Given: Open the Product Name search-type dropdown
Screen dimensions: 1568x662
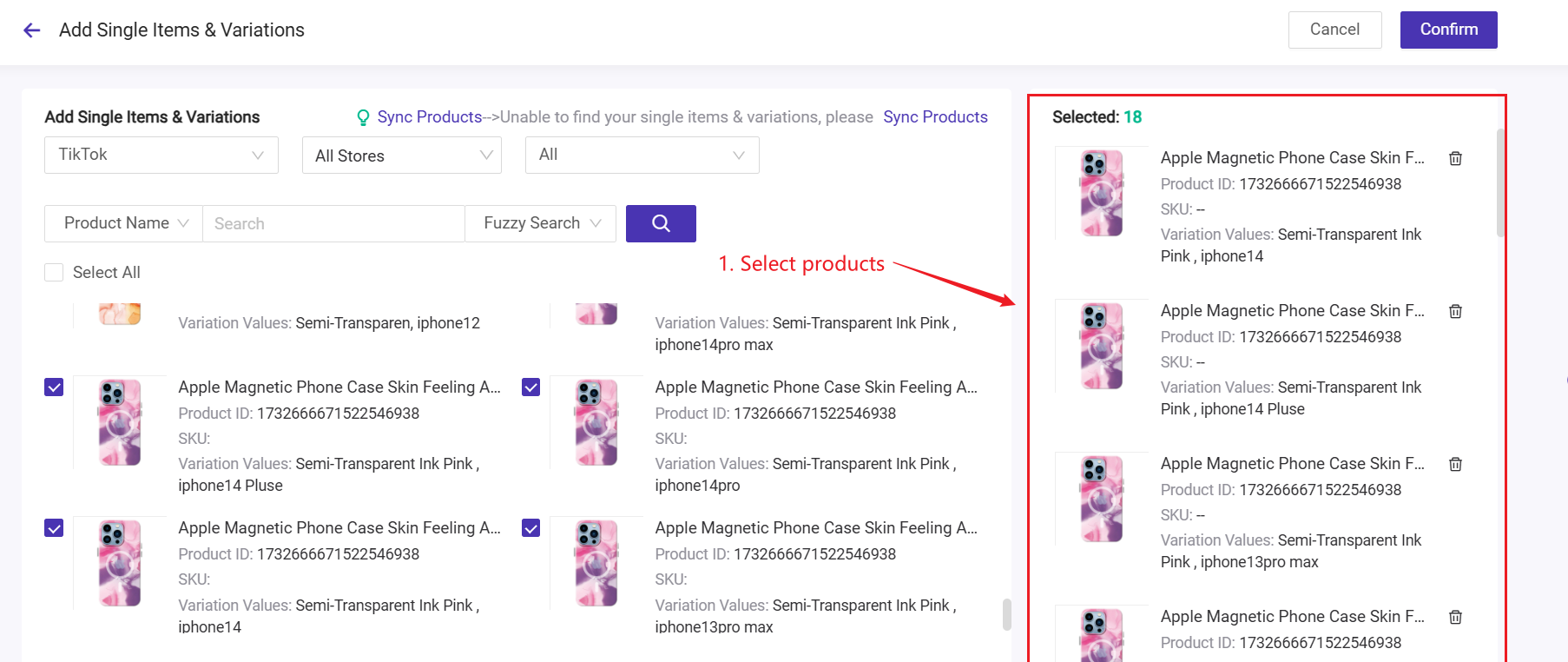Looking at the screenshot, I should (x=124, y=223).
